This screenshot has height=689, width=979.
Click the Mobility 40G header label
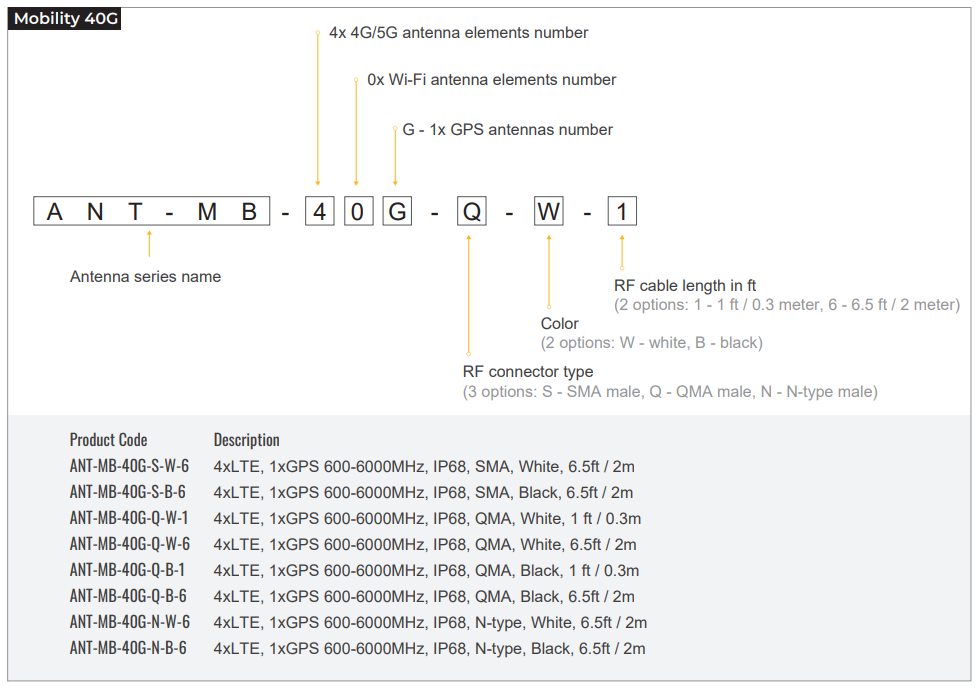point(65,18)
